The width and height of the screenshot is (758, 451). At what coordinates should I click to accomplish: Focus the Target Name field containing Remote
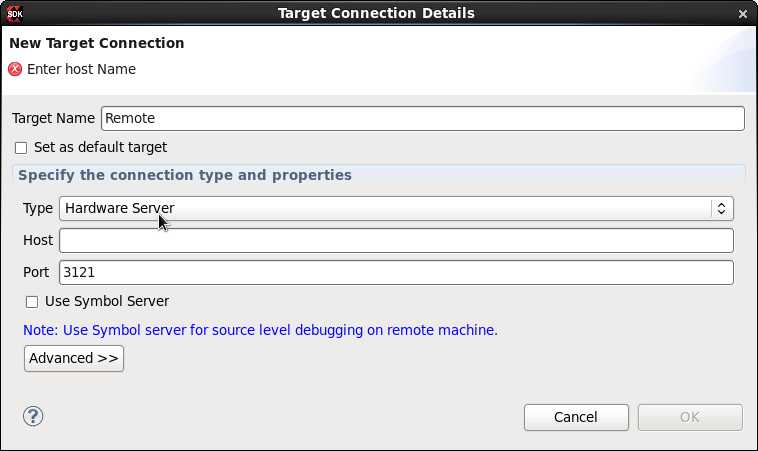pyautogui.click(x=423, y=118)
